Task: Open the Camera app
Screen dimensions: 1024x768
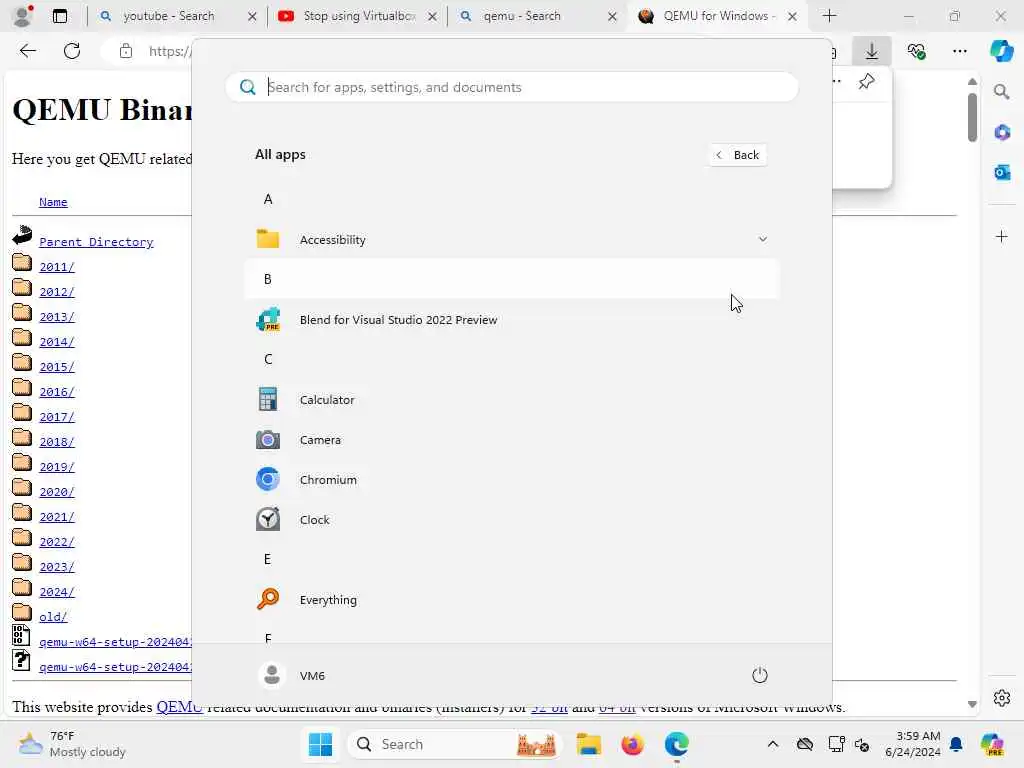Action: pyautogui.click(x=511, y=440)
